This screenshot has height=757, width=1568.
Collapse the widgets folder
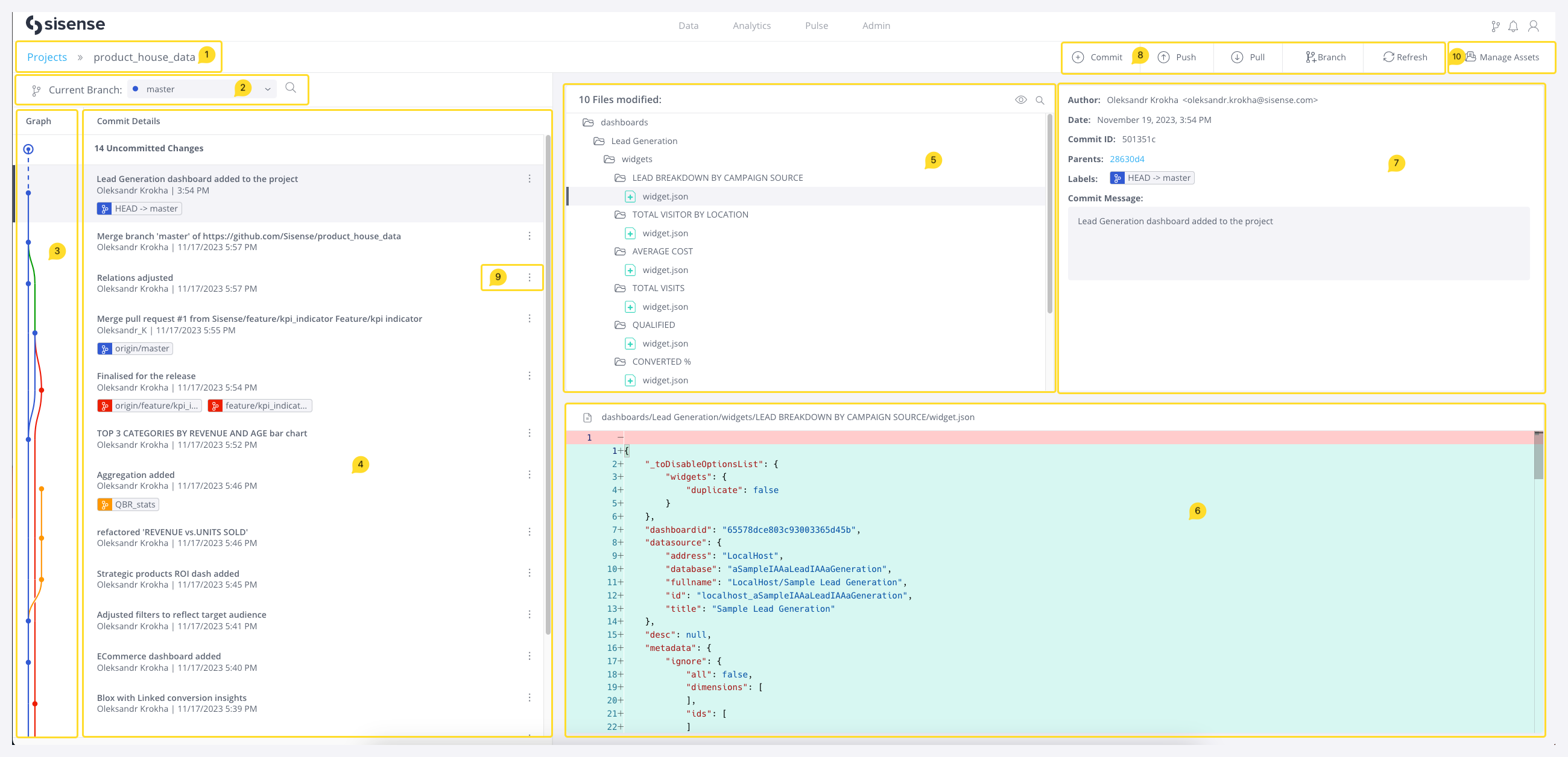(x=609, y=160)
